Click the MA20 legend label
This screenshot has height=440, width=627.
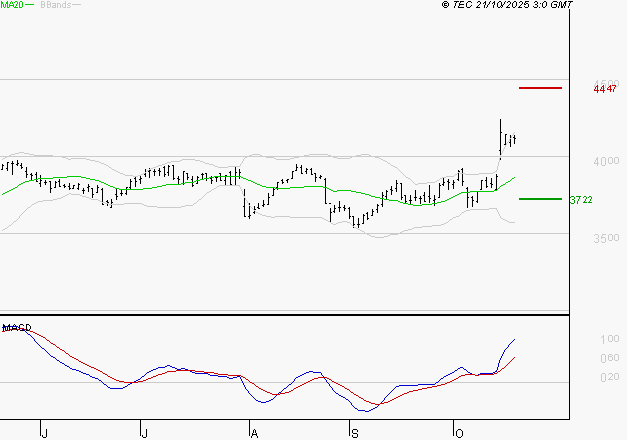[x=10, y=5]
